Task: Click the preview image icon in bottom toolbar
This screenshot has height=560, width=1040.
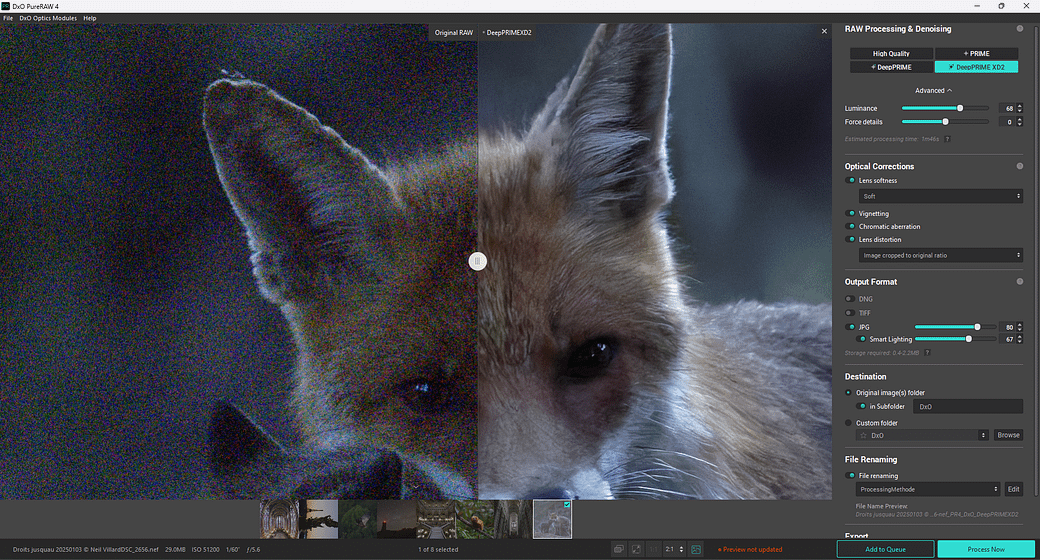Action: (x=696, y=549)
